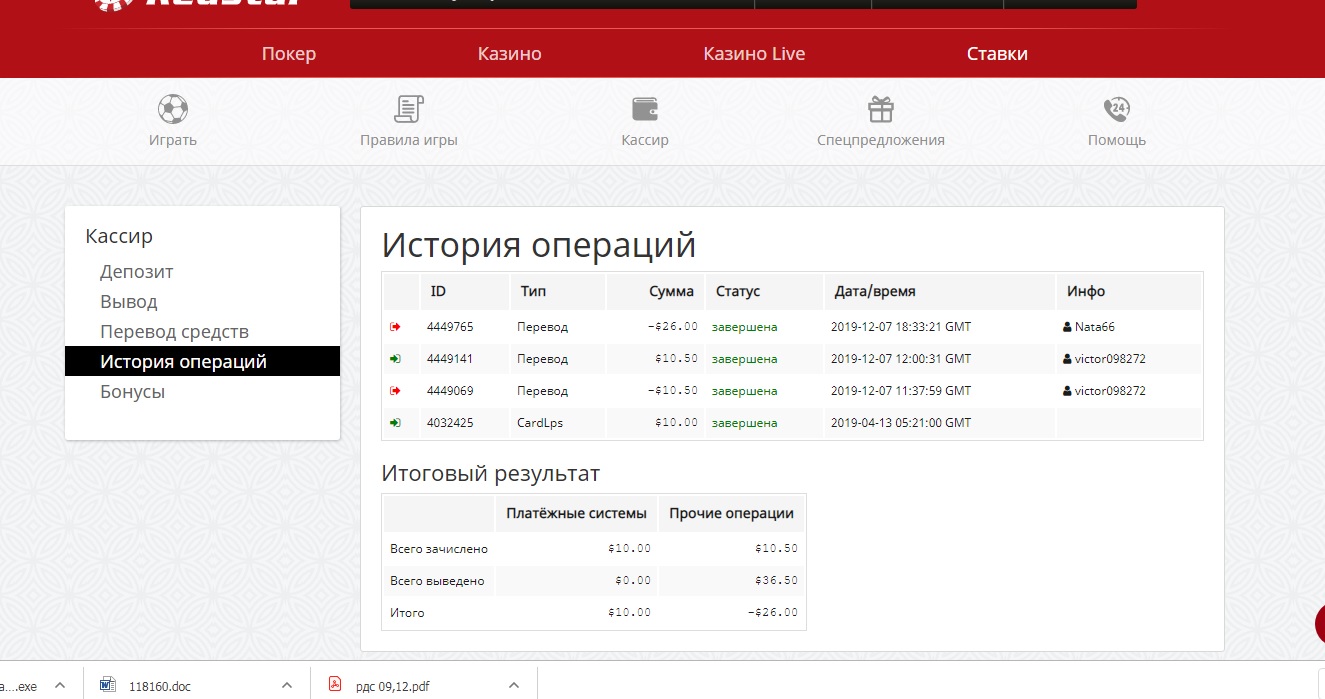The height and width of the screenshot is (699, 1325).
Task: Open the Помощь 24-hour phone icon
Action: [1116, 108]
